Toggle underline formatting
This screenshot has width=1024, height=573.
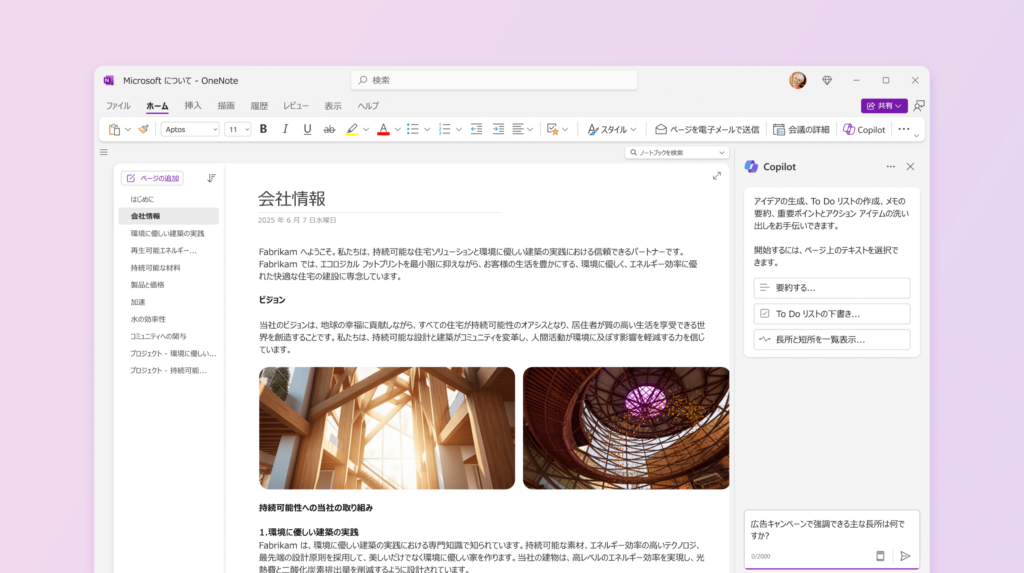tap(307, 129)
